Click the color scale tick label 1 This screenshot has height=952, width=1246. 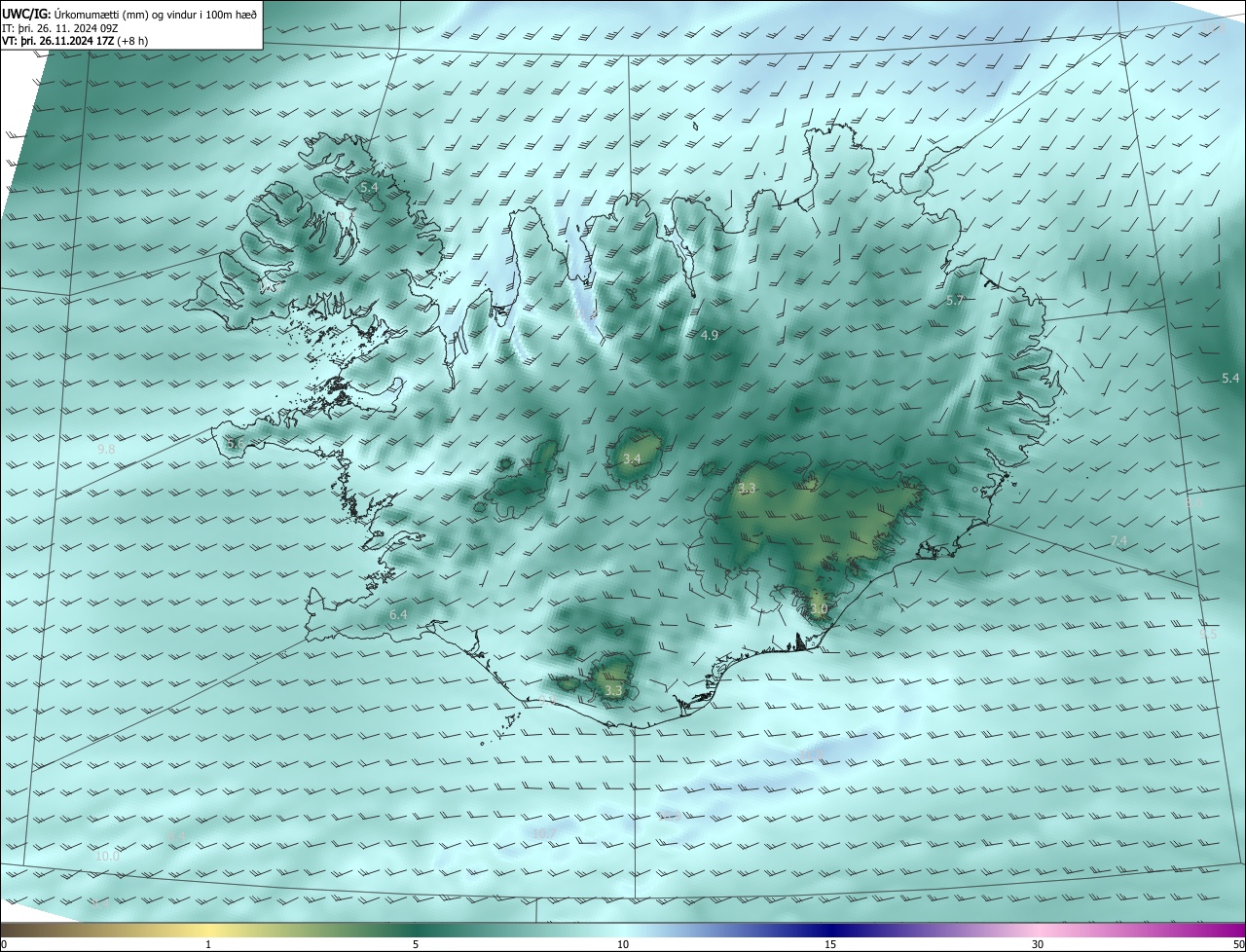click(208, 944)
